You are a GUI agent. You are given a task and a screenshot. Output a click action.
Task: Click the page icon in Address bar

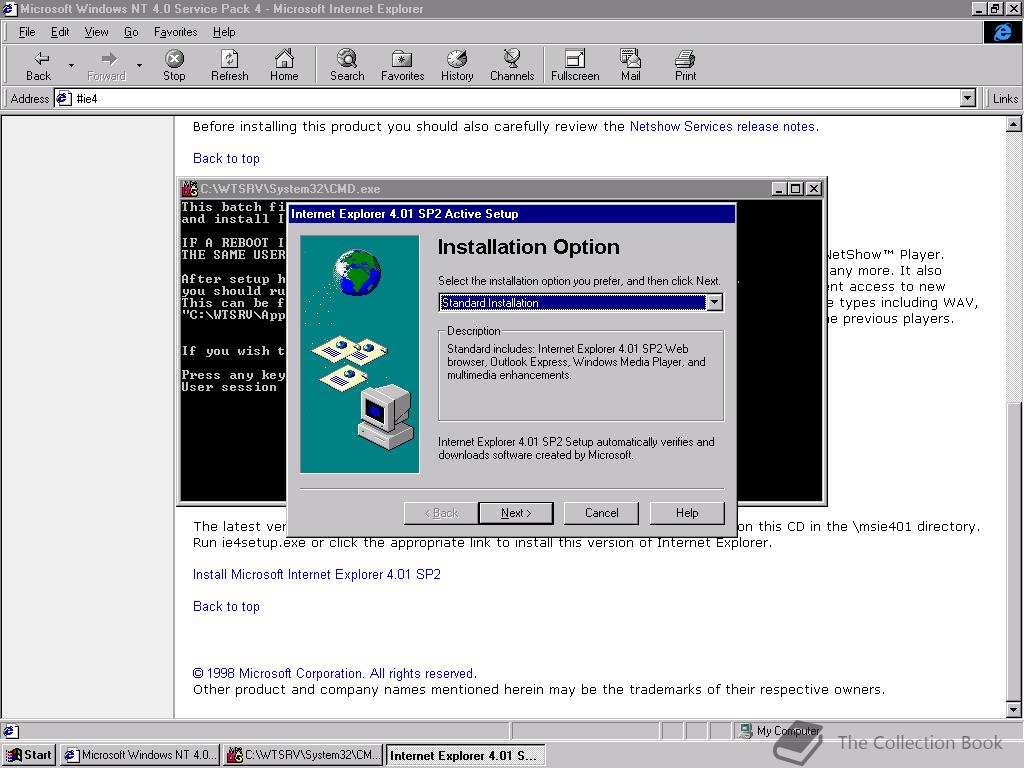coord(63,99)
